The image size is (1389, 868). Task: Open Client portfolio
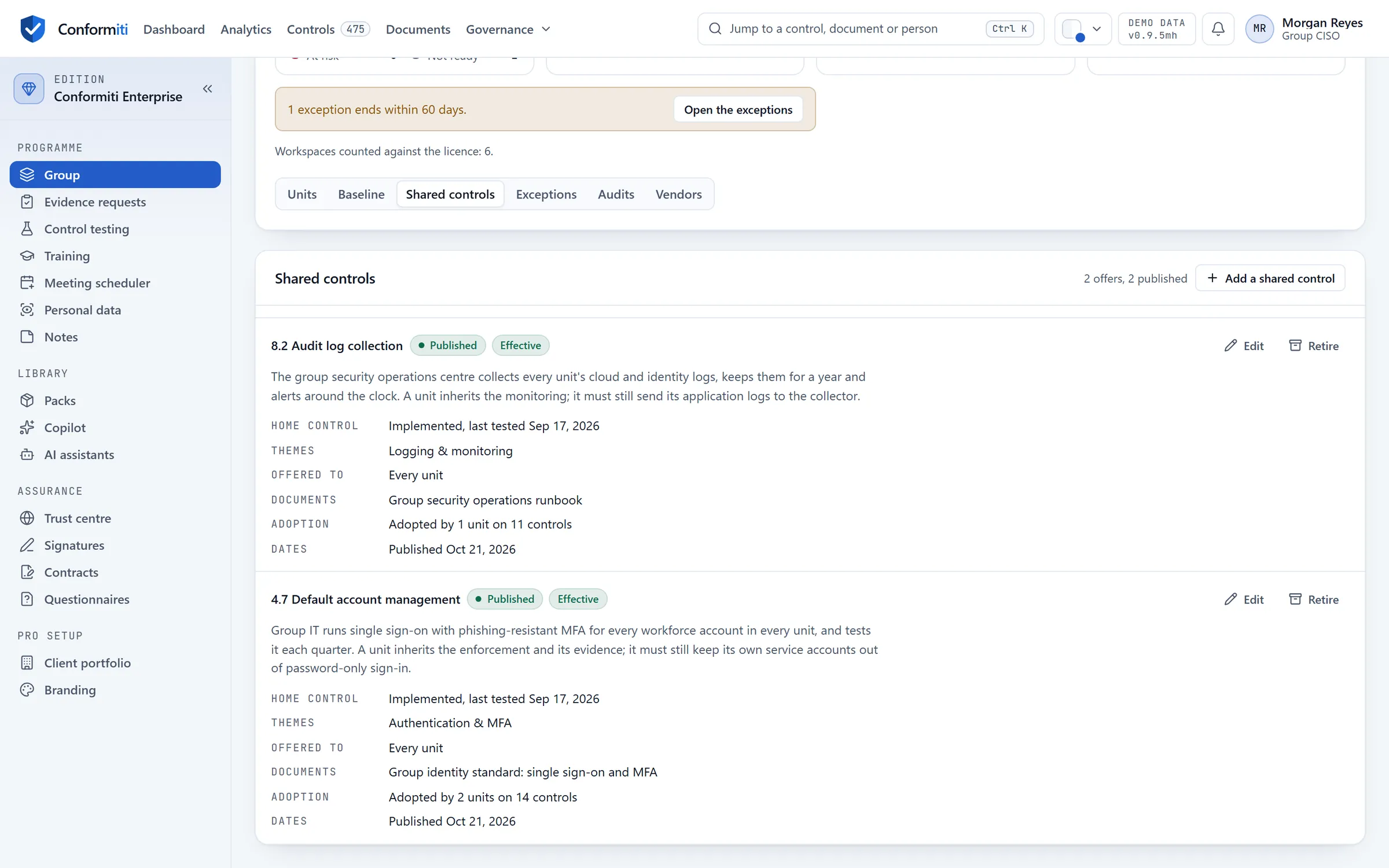pos(115,663)
